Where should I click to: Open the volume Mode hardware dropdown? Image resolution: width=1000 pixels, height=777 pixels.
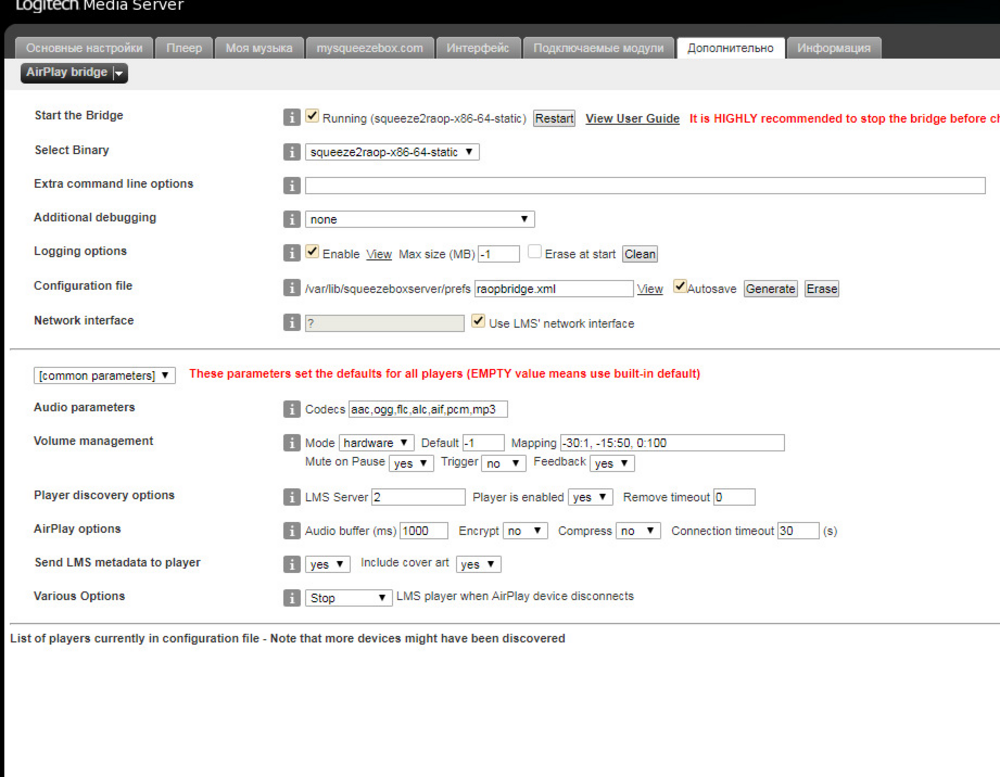[376, 443]
